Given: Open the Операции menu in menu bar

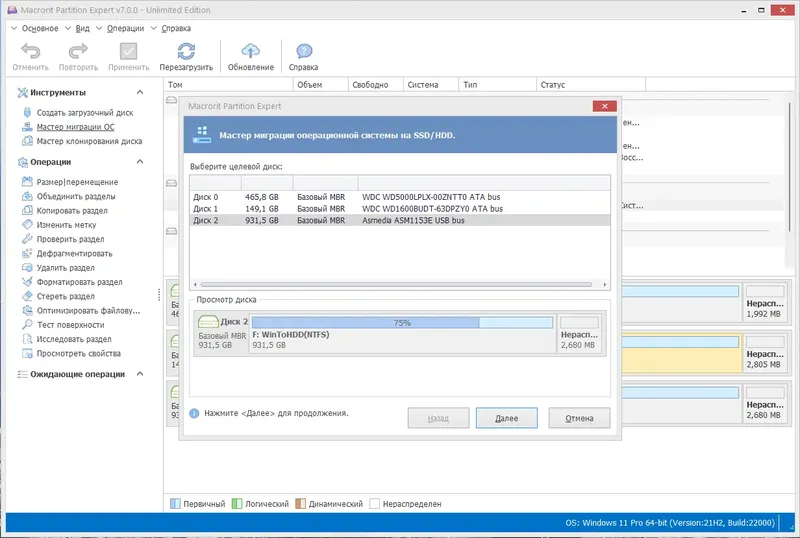Looking at the screenshot, I should pyautogui.click(x=126, y=29).
